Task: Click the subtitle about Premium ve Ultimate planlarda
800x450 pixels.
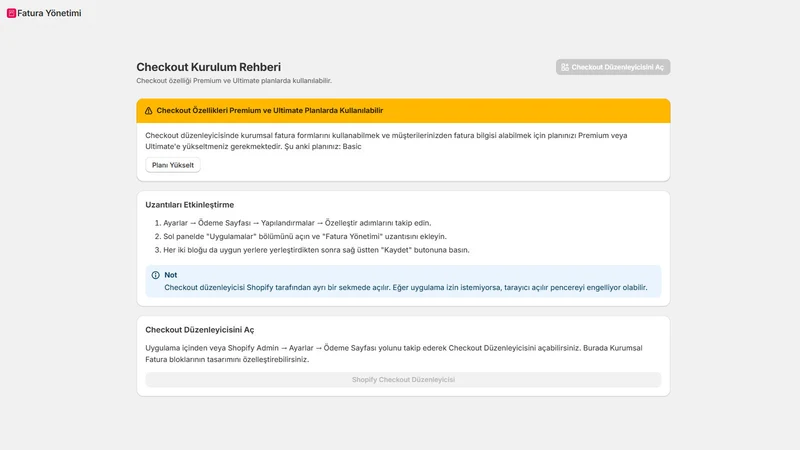Action: 234,81
